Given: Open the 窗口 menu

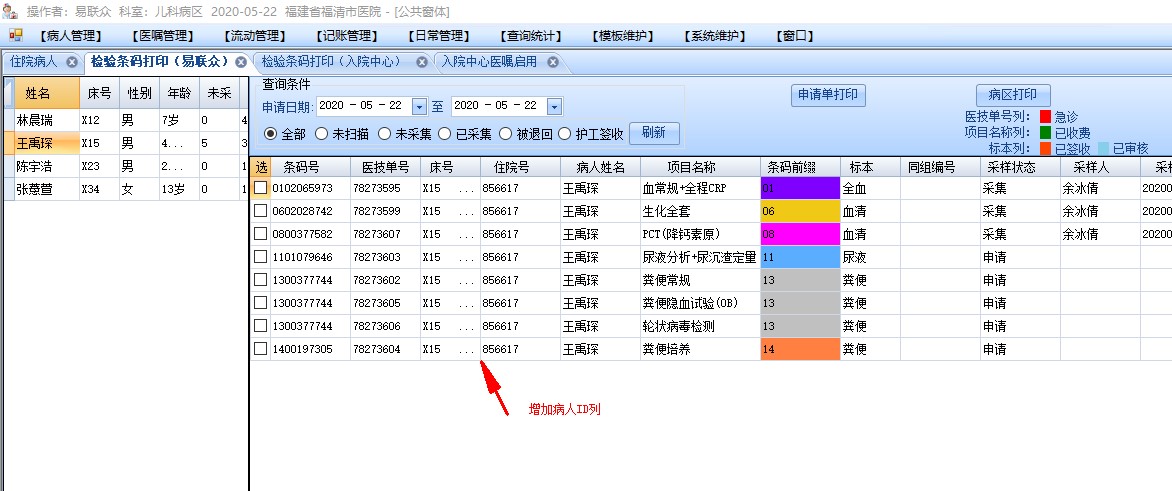Looking at the screenshot, I should (x=795, y=36).
